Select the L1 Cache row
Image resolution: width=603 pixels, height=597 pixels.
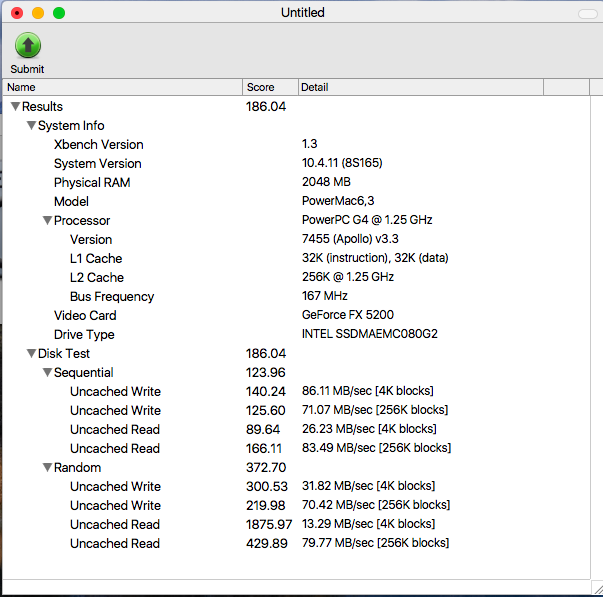pos(296,258)
